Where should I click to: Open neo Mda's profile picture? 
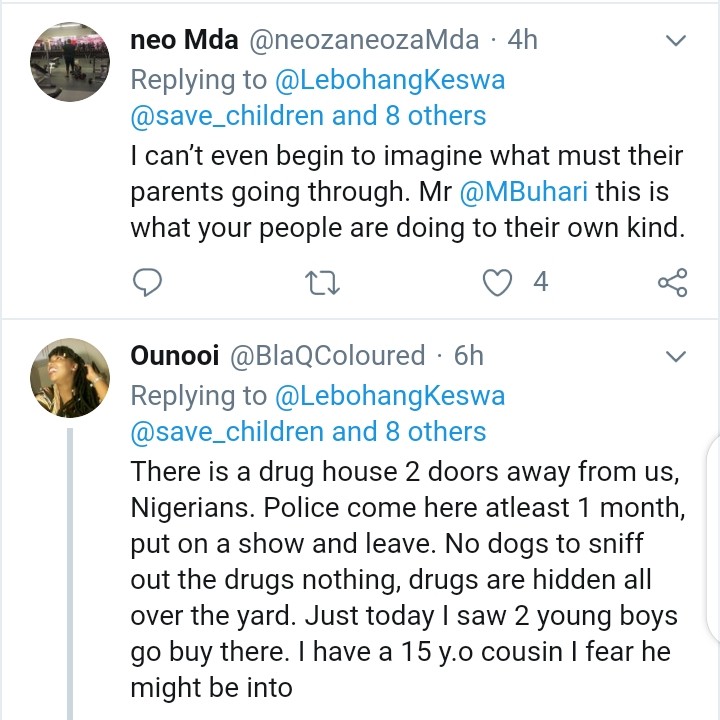[67, 61]
